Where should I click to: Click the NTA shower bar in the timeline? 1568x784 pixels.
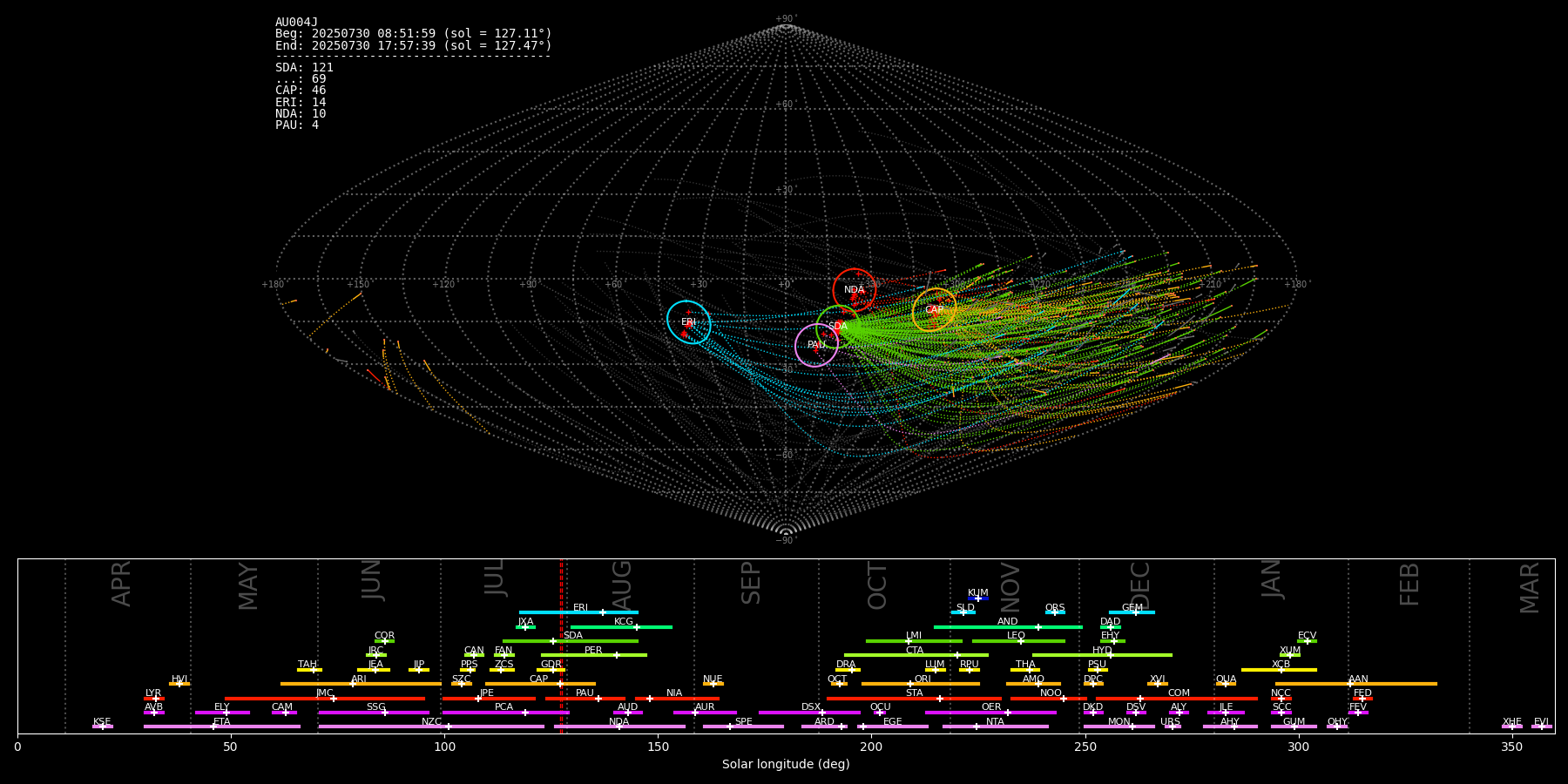pos(995,727)
